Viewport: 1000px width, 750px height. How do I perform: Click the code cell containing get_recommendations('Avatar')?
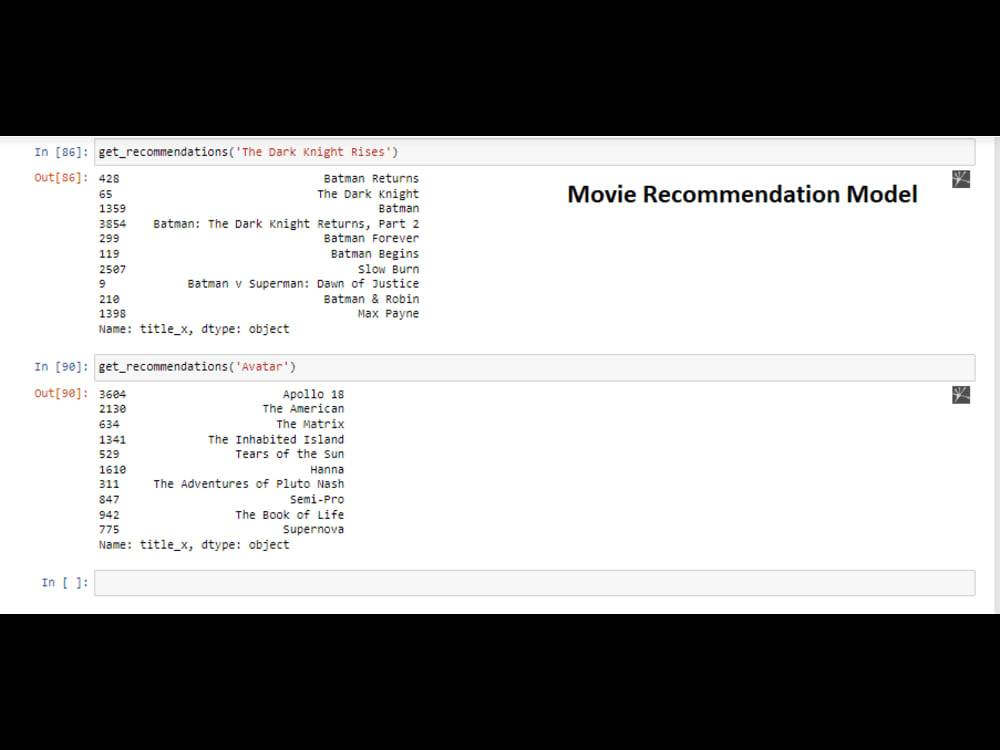pos(534,367)
